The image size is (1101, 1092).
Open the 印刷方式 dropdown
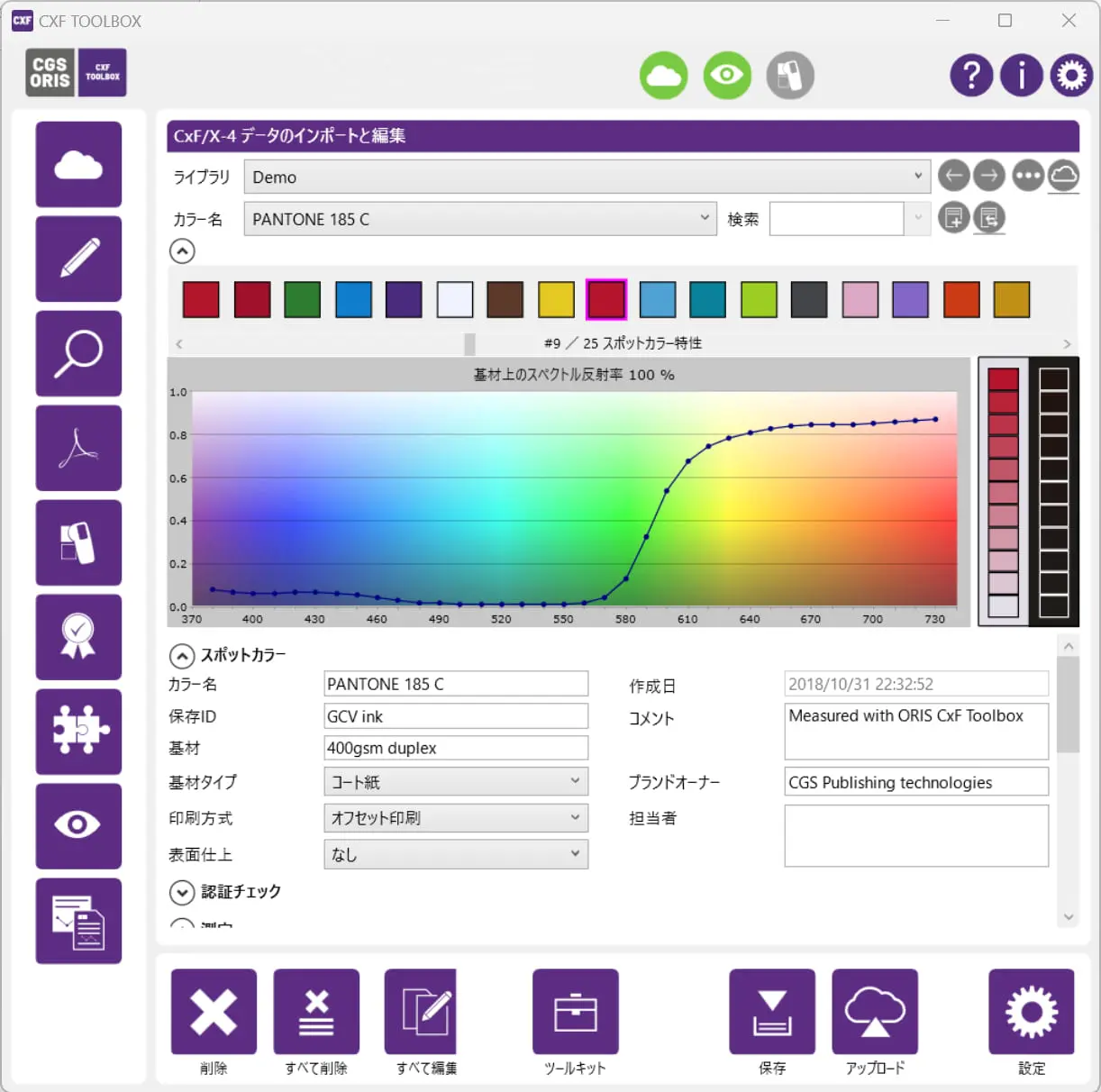pos(455,818)
